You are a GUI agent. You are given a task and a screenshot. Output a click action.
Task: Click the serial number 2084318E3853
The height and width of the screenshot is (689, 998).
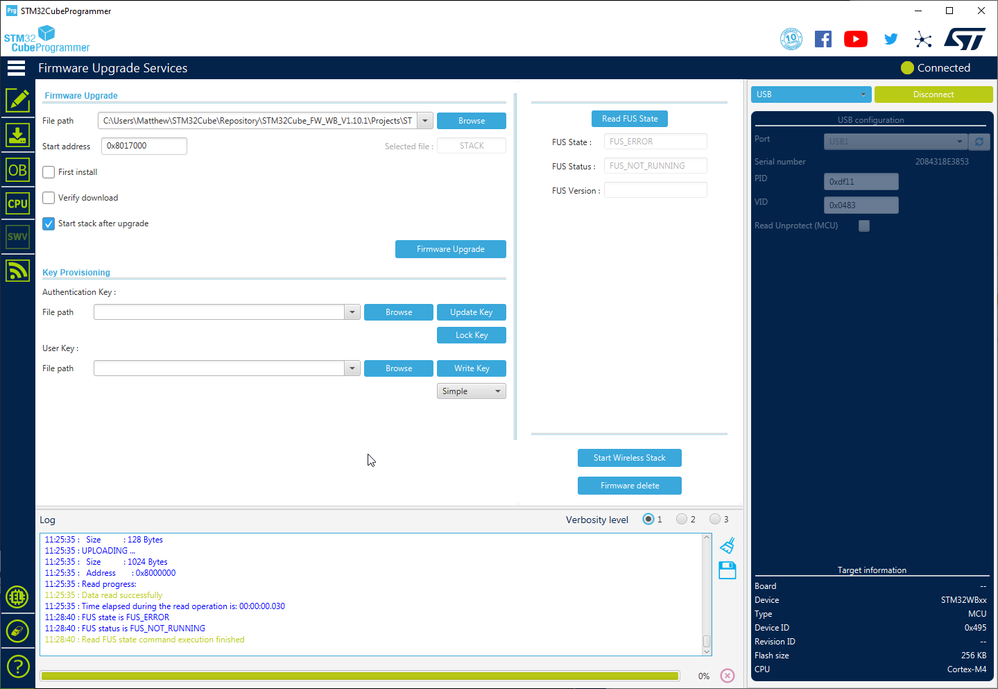pos(942,162)
